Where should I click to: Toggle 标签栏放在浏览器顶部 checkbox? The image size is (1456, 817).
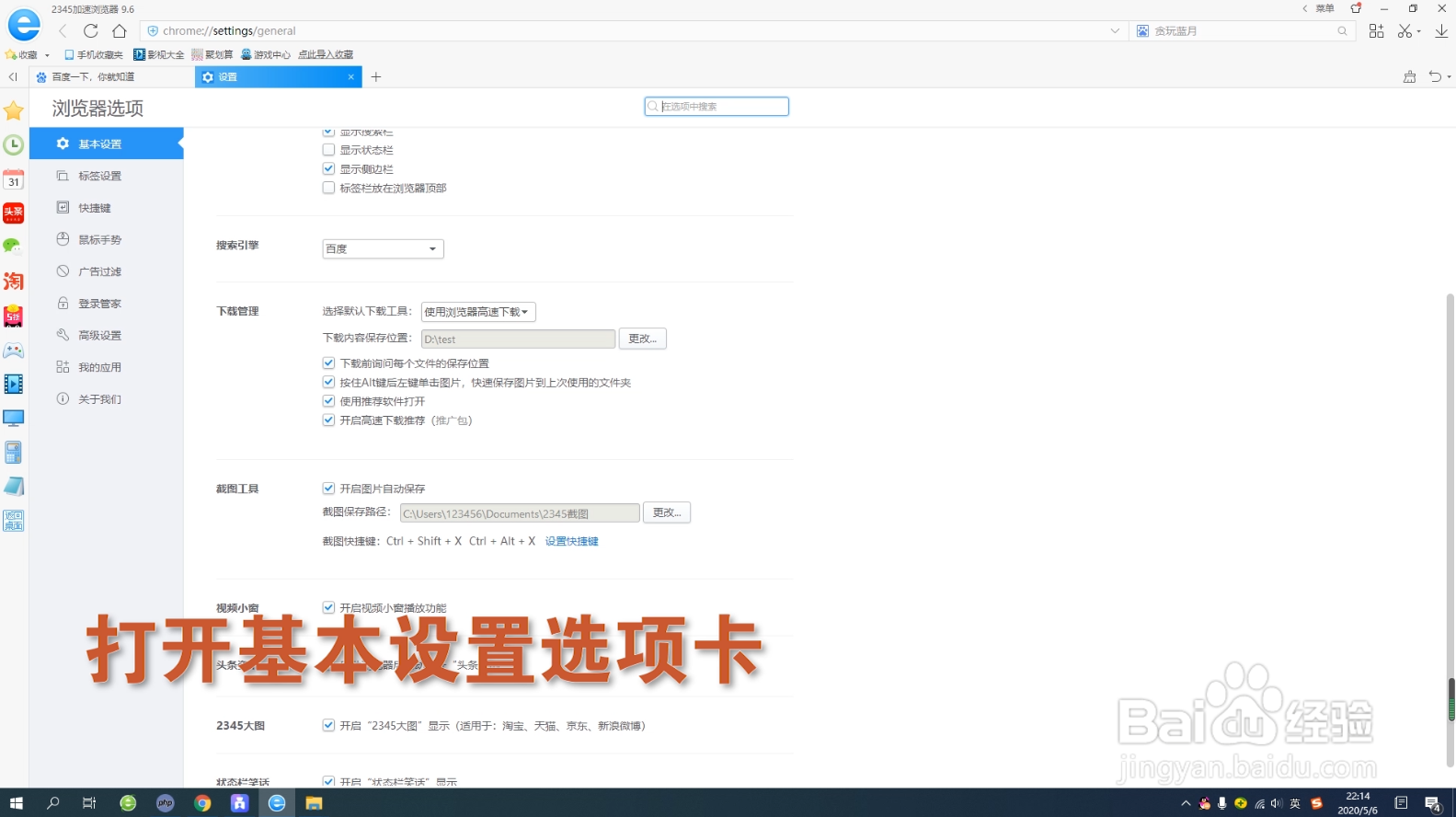click(328, 188)
